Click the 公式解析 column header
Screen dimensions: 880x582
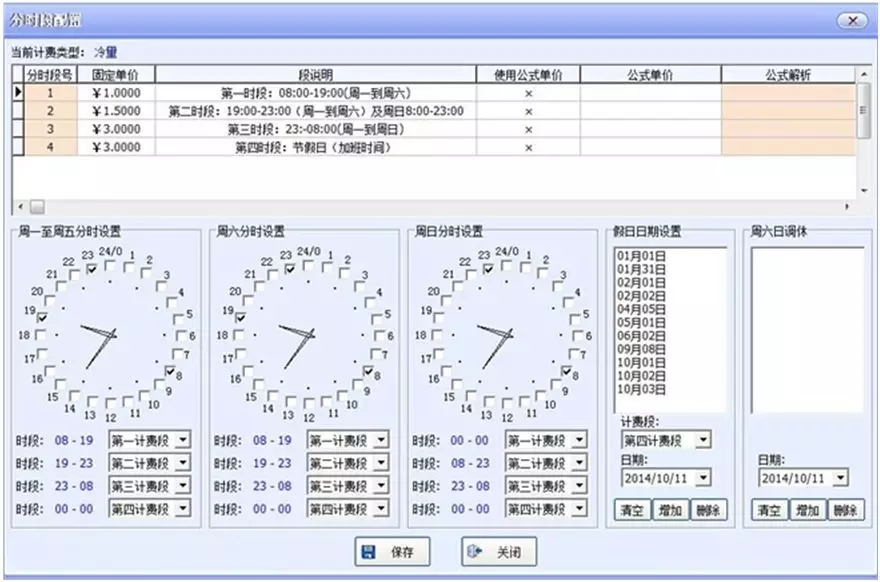pyautogui.click(x=788, y=75)
